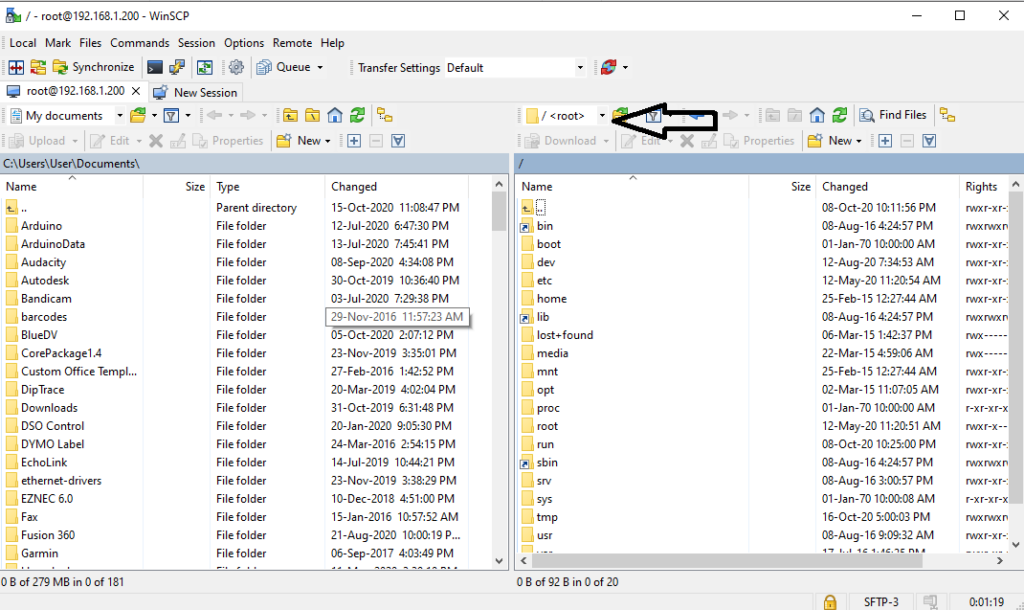The height and width of the screenshot is (610, 1024).
Task: Close the root@192.168.1.200 session tab
Action: click(136, 91)
